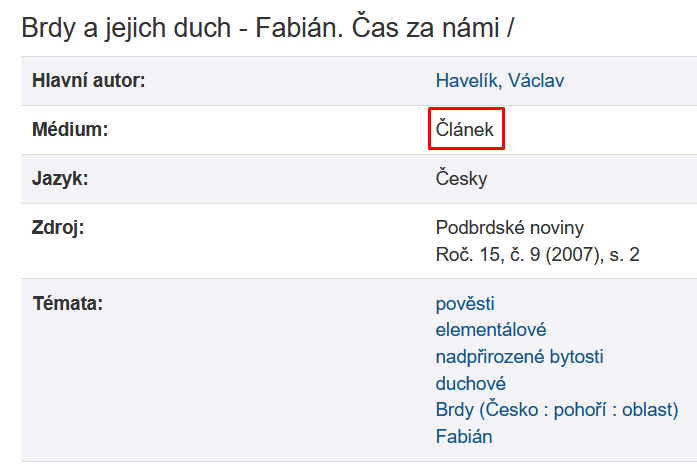Open the elementálové topic link
This screenshot has width=697, height=465.
click(x=491, y=330)
